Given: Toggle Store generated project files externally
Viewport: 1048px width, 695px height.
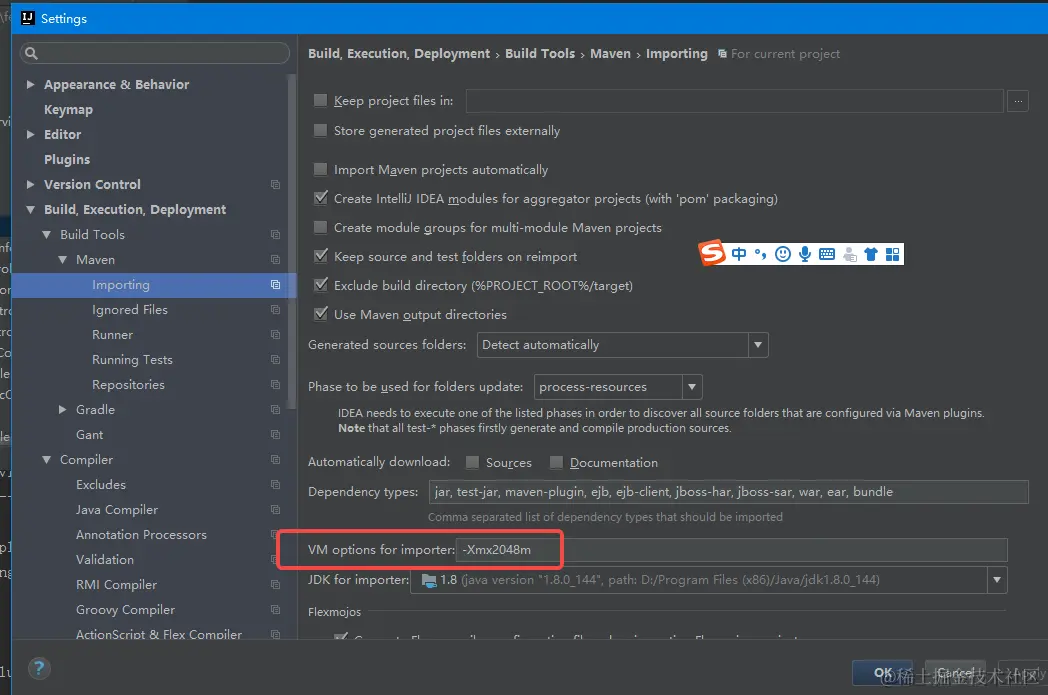Looking at the screenshot, I should pyautogui.click(x=321, y=130).
